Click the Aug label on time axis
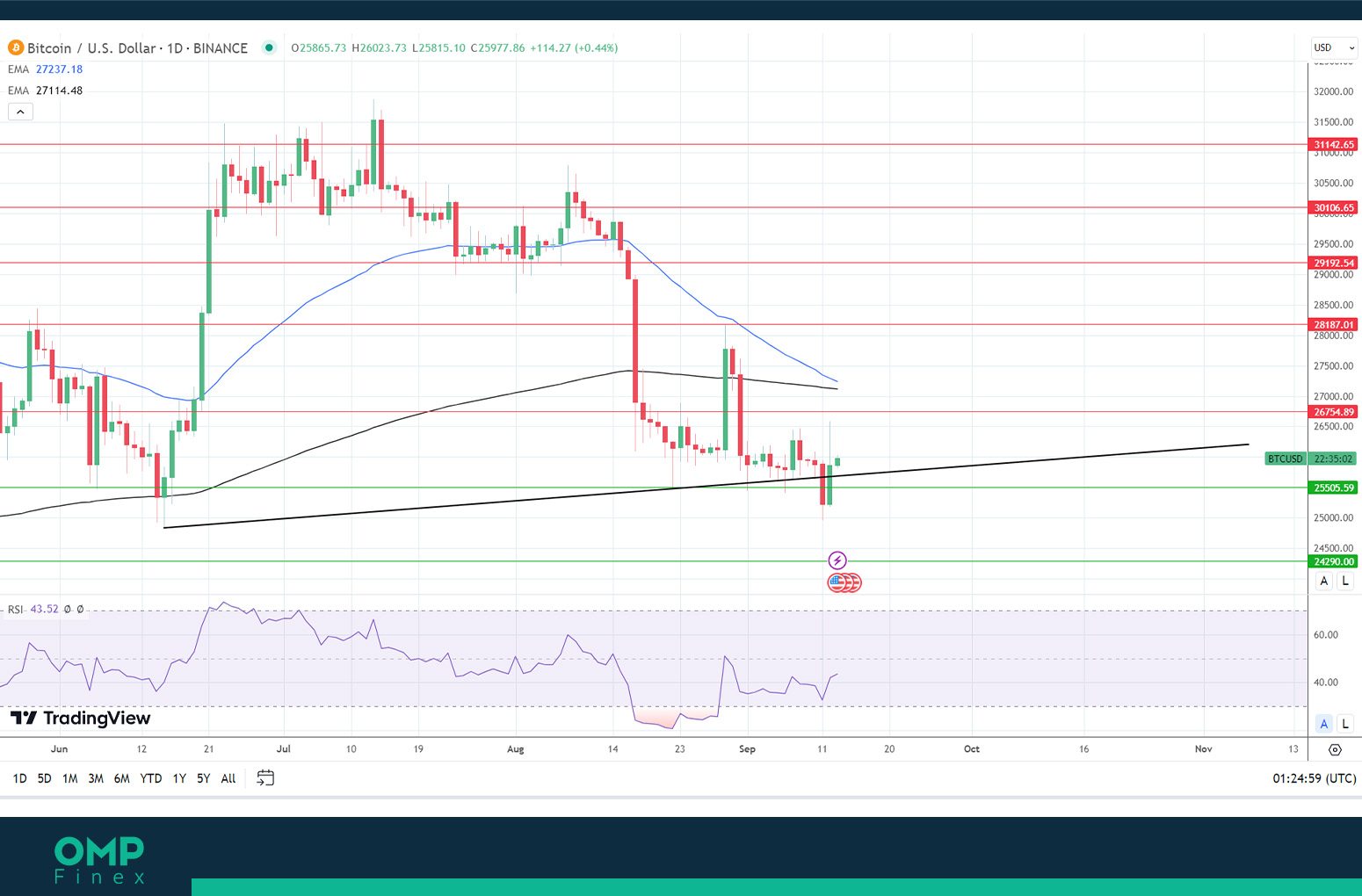 click(x=516, y=749)
